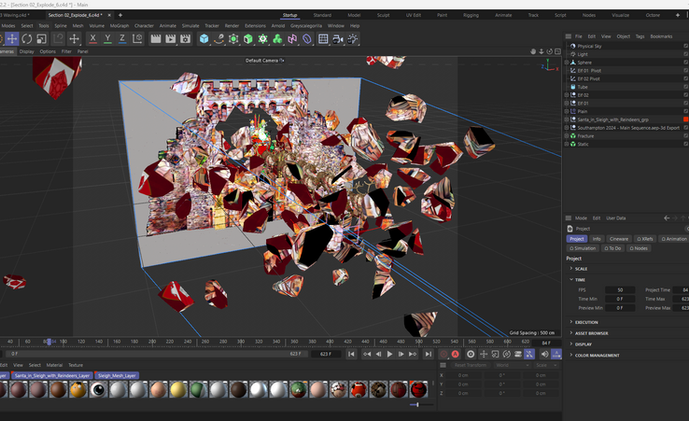Toggle the Y axis lock
The height and width of the screenshot is (421, 689).
108,39
